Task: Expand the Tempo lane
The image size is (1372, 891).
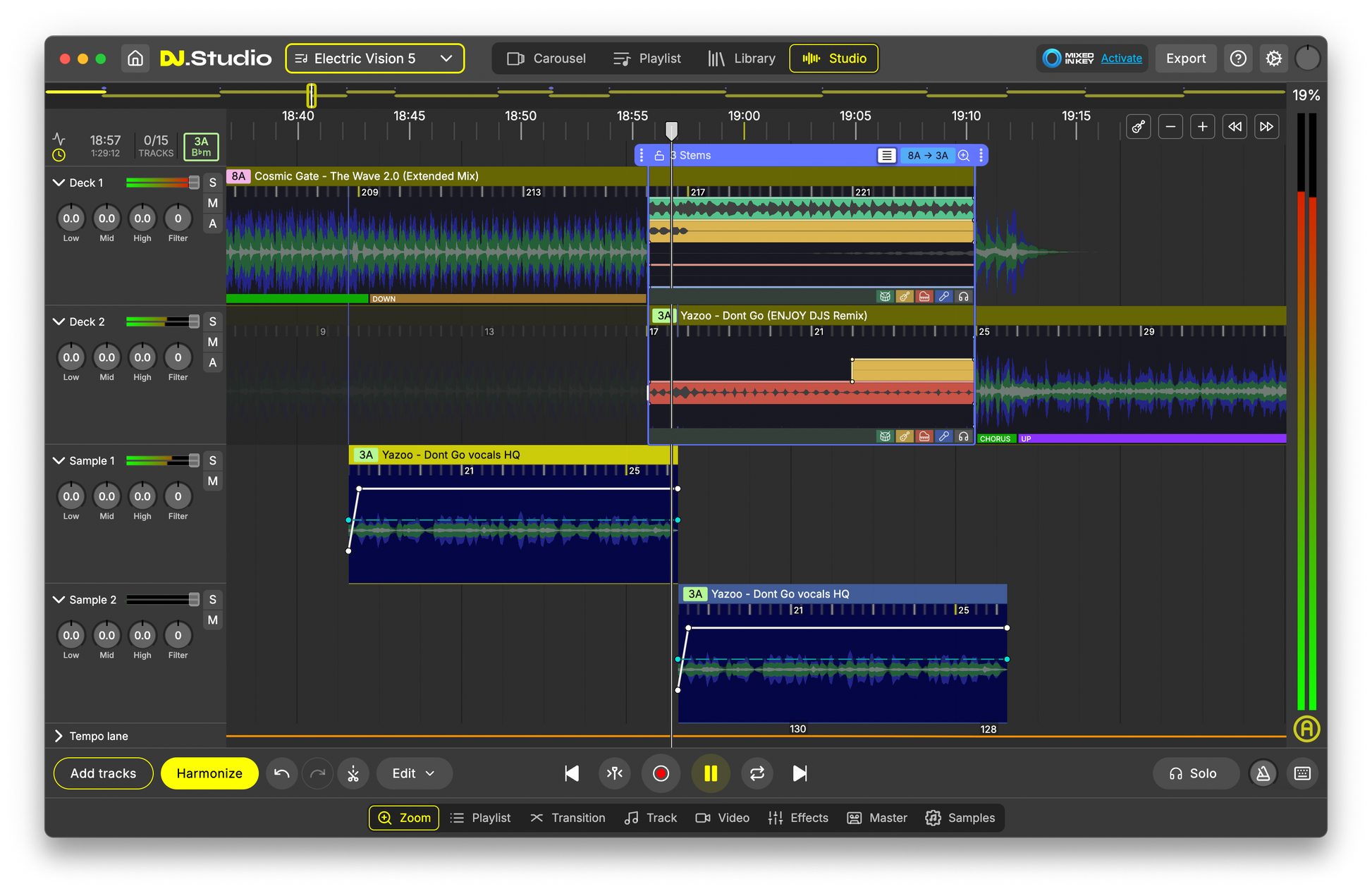Action: (x=59, y=735)
